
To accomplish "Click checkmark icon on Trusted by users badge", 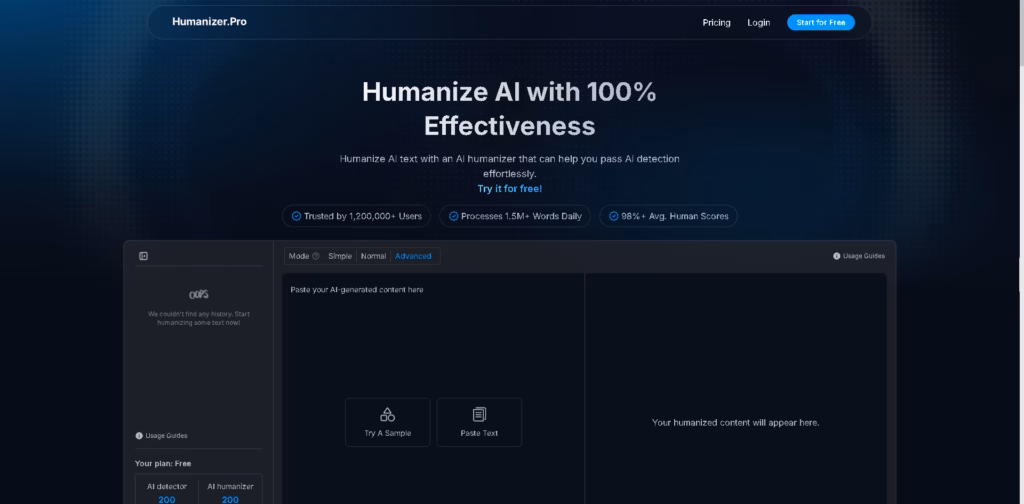I will pos(296,216).
